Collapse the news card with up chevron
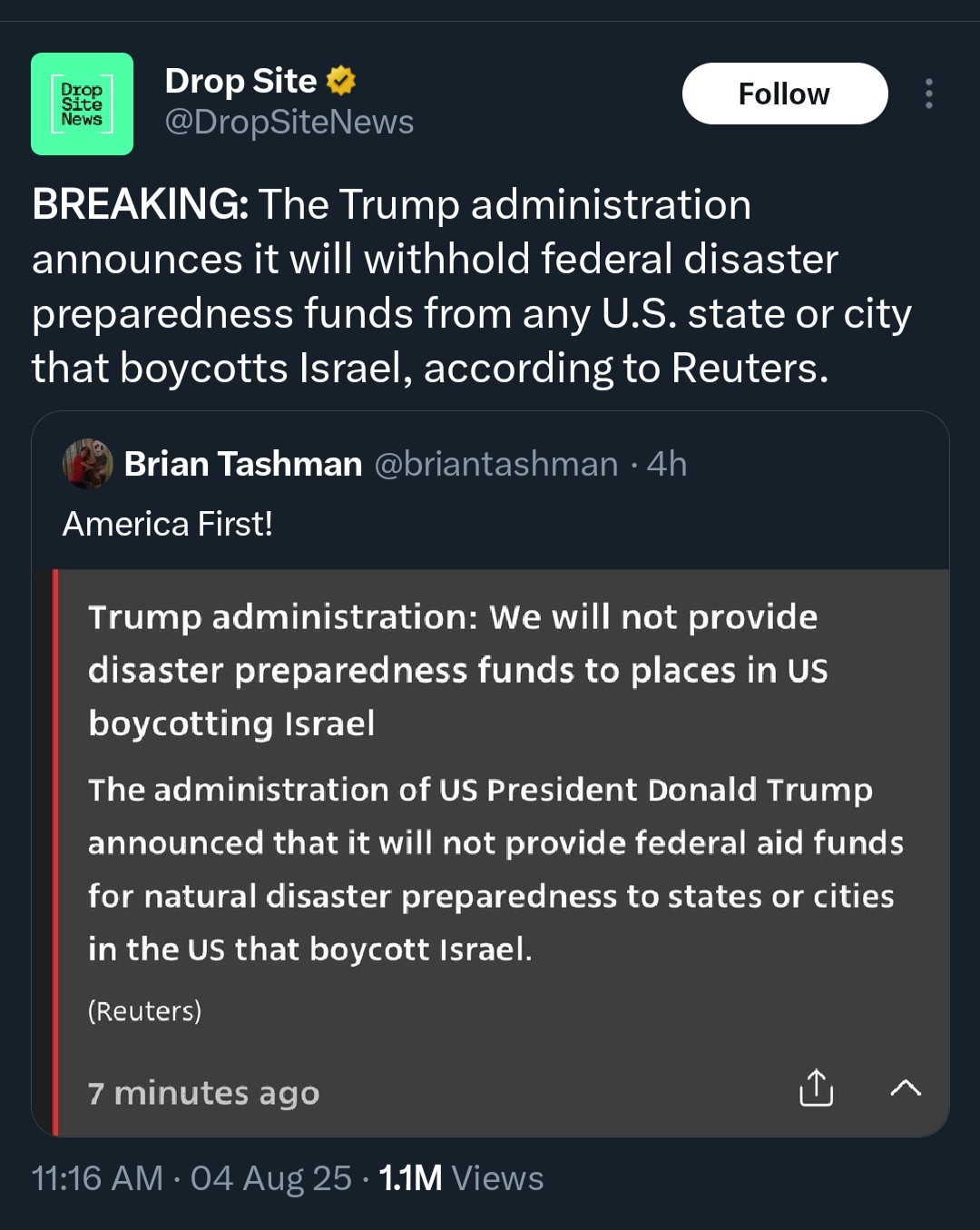Screen dimensions: 980x1230 (x=906, y=1087)
